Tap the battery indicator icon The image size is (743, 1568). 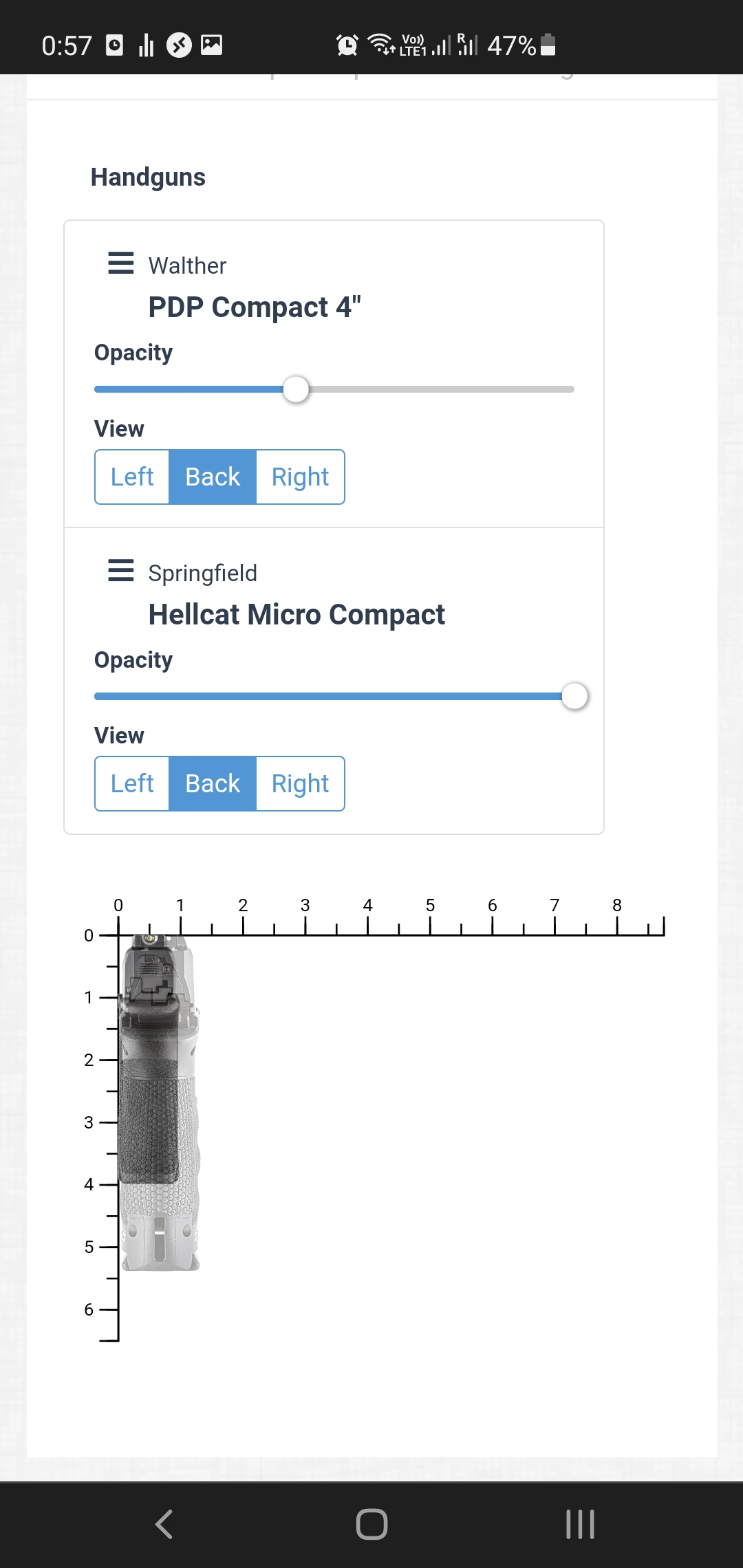coord(548,45)
